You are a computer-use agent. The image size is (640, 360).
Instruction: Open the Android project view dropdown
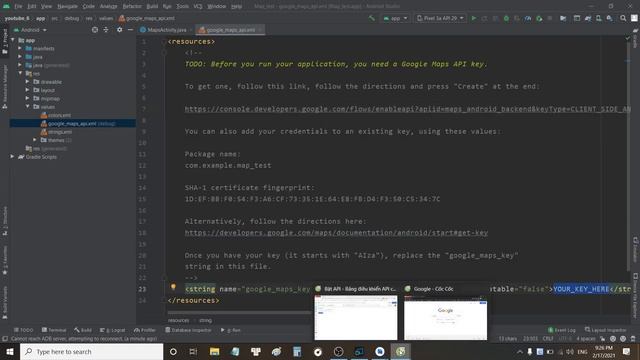(x=31, y=30)
